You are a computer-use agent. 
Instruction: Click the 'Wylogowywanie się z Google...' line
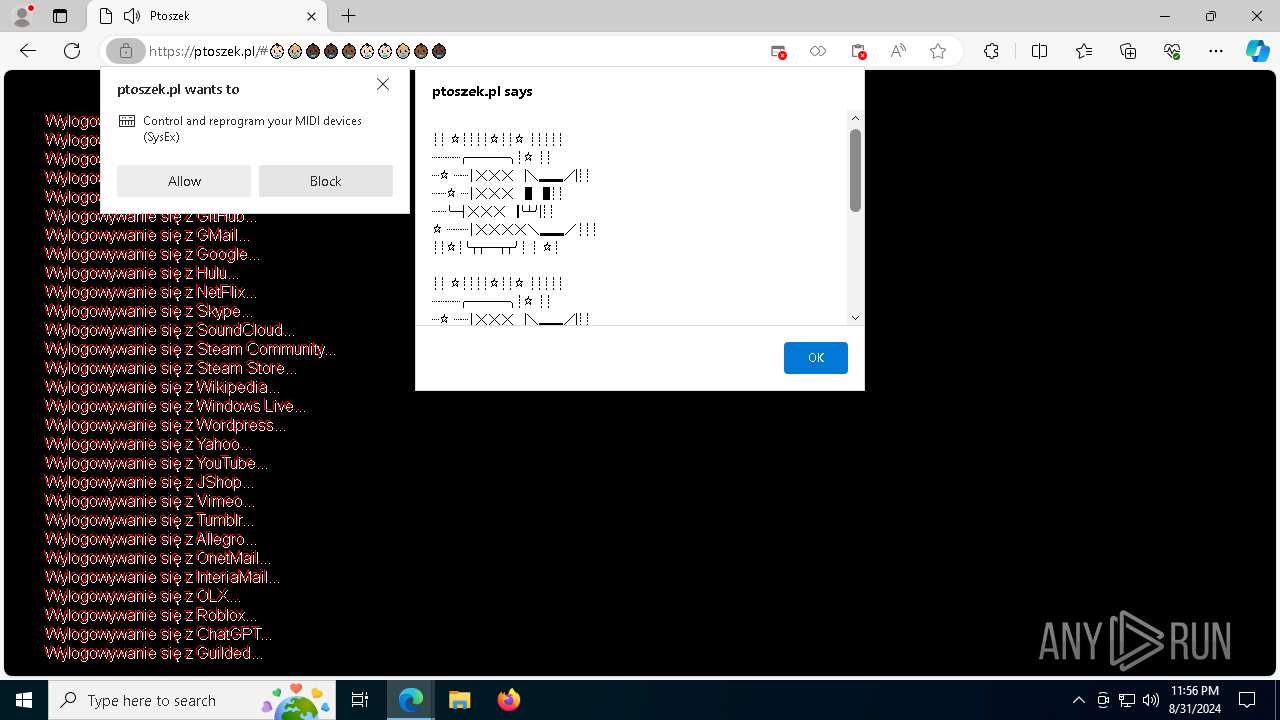(x=152, y=254)
